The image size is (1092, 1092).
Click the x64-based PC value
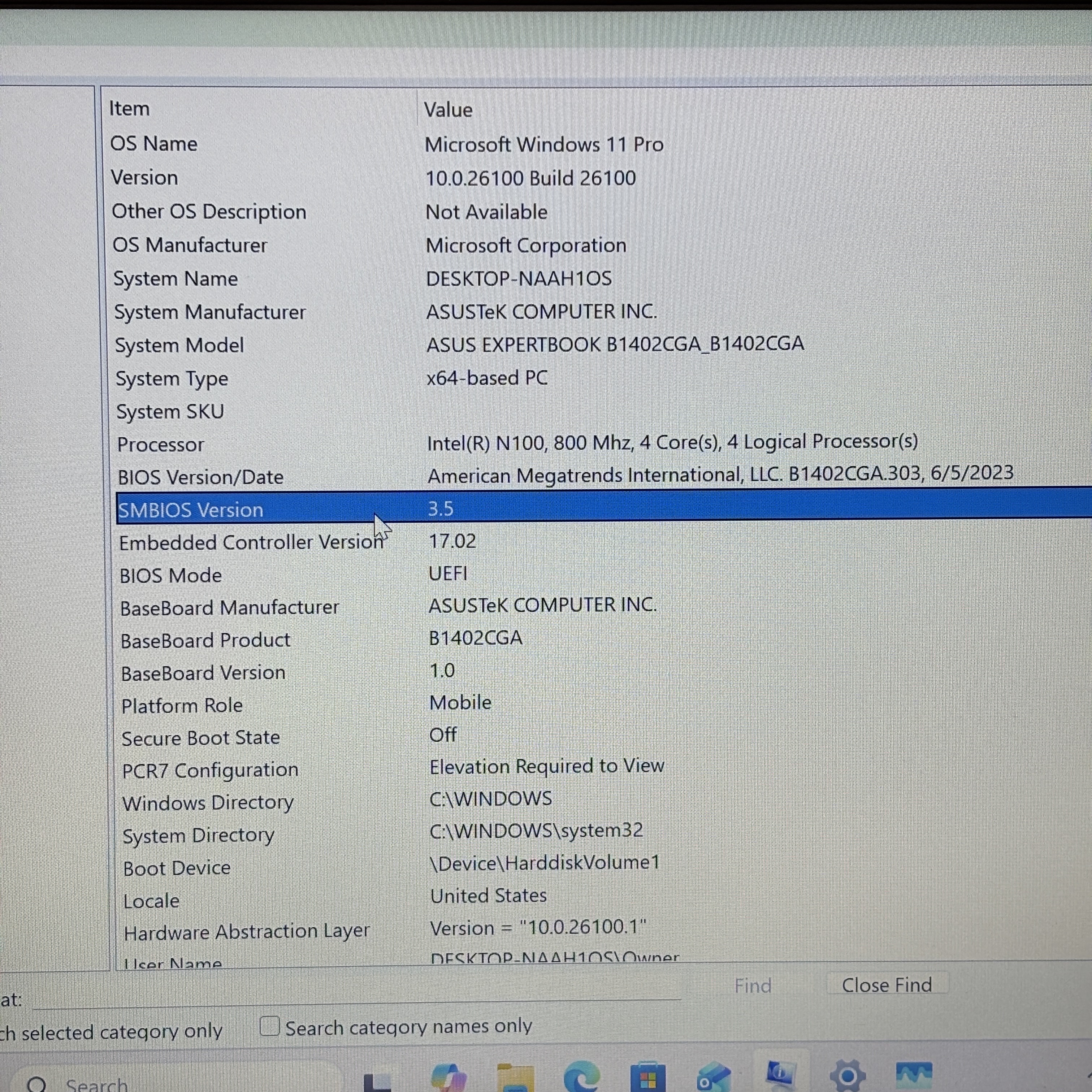tap(487, 378)
